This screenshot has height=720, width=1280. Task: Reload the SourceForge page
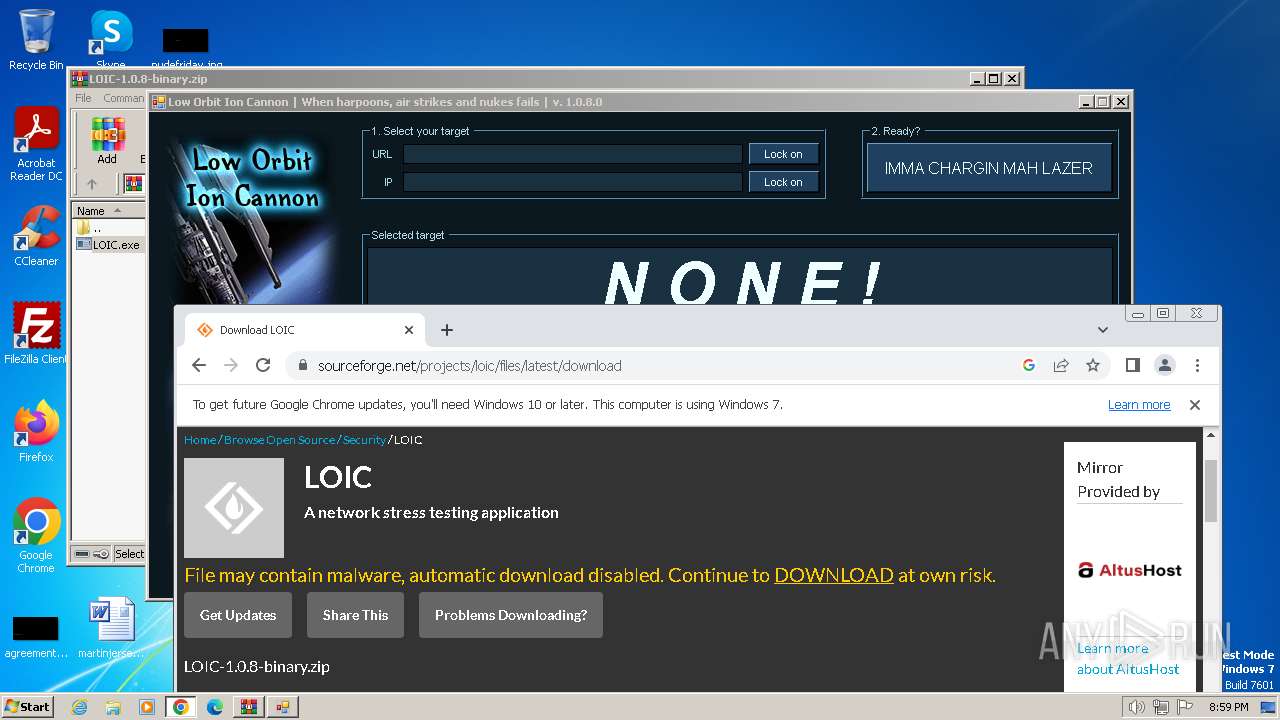pyautogui.click(x=263, y=366)
